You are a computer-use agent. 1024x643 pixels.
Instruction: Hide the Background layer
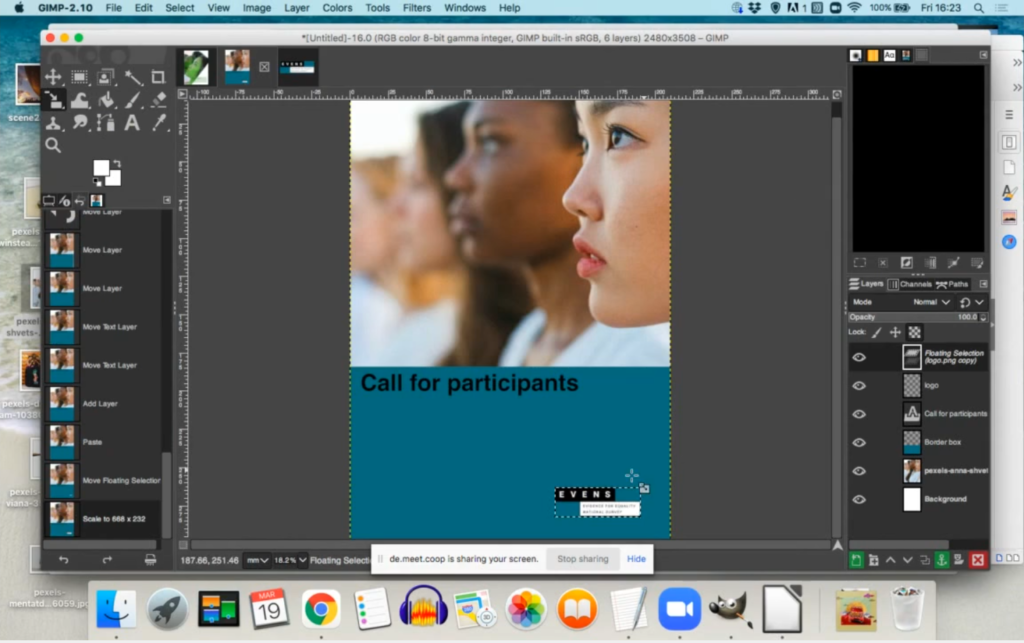859,499
